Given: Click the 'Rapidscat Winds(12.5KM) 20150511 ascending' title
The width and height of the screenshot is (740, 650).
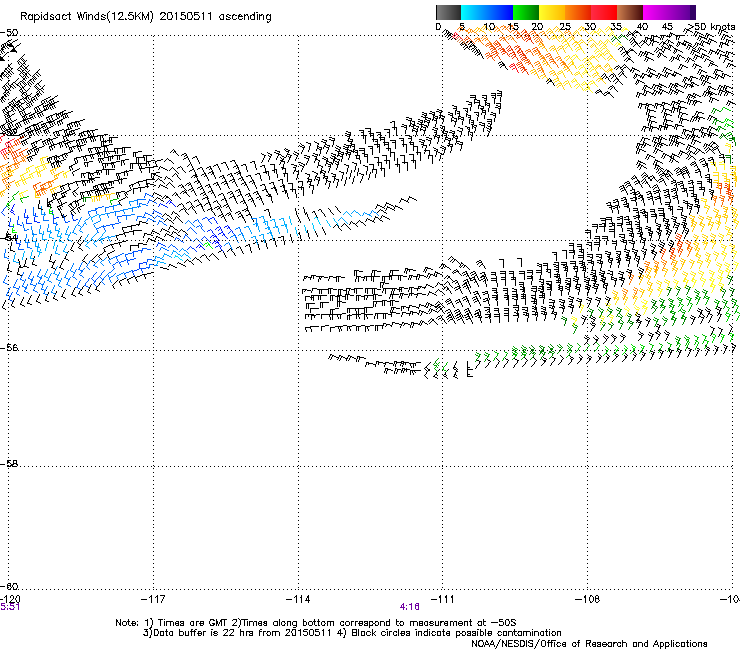Looking at the screenshot, I should tap(146, 17).
